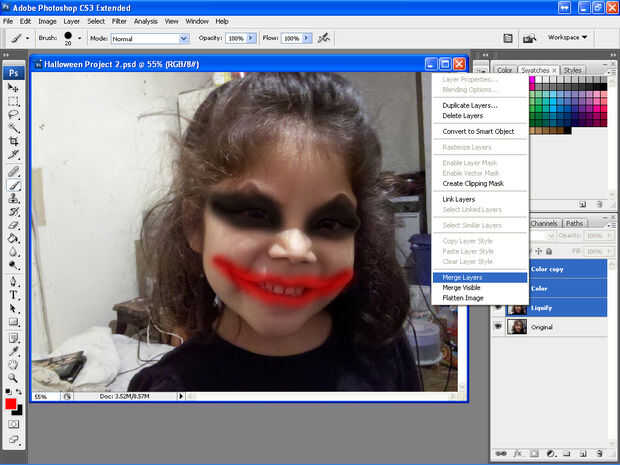Switch to the Channels tab
This screenshot has width=620, height=465.
click(544, 223)
